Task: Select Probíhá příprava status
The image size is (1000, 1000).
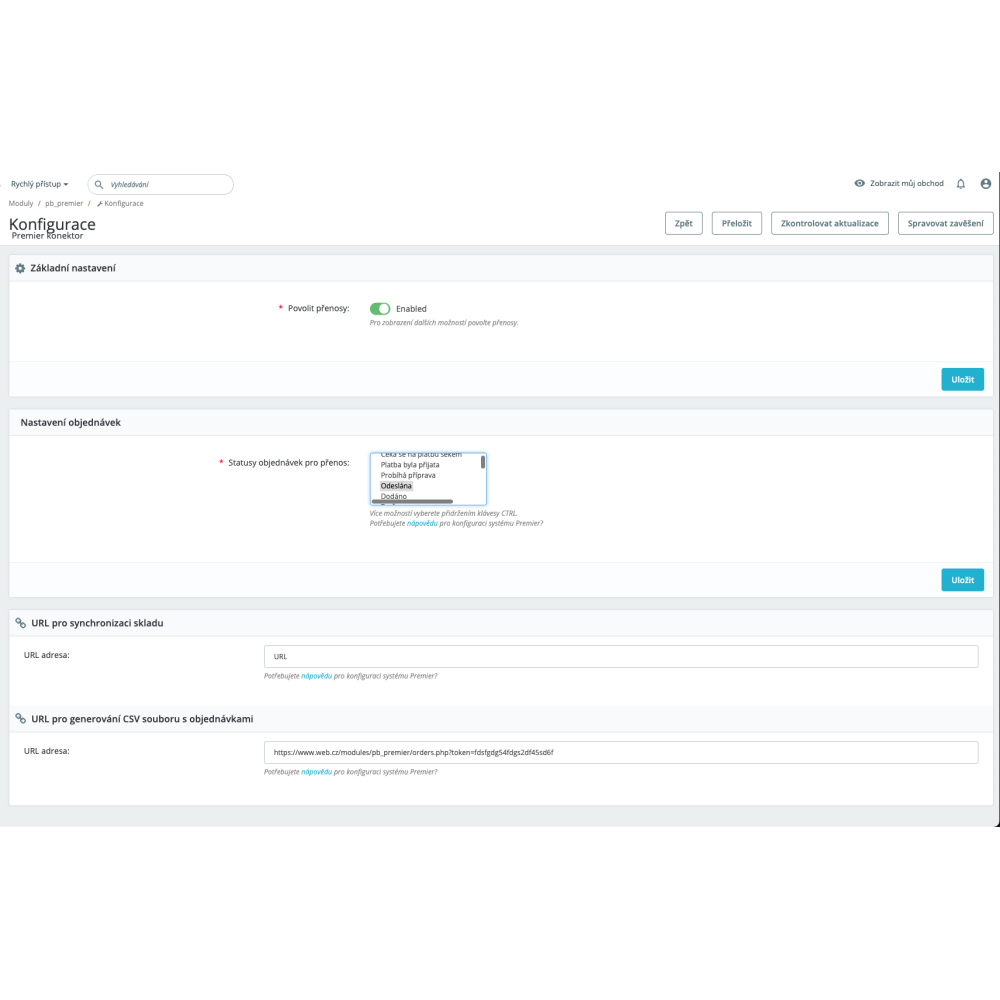Action: point(408,475)
